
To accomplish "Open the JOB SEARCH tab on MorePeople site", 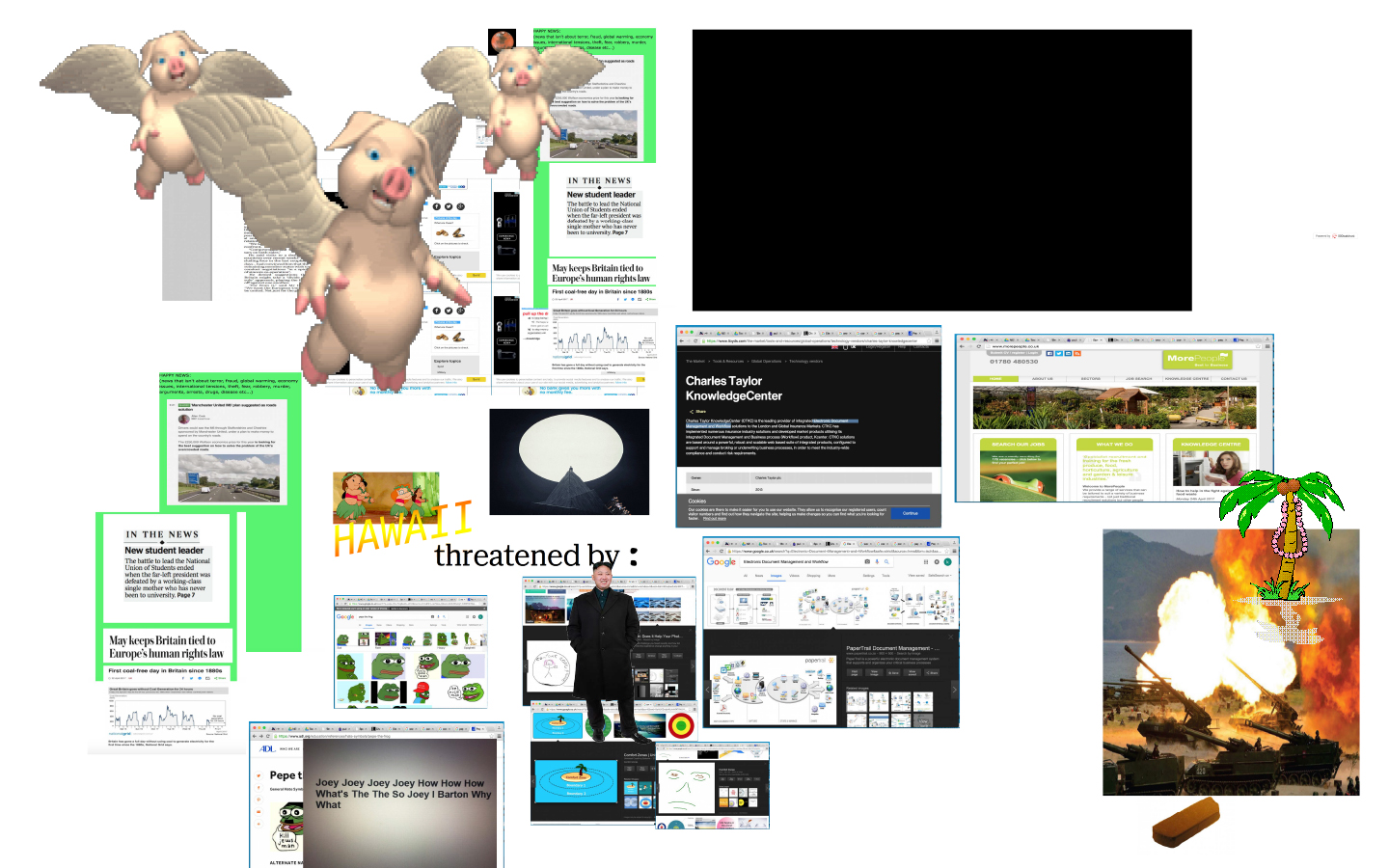I will pos(1139,379).
